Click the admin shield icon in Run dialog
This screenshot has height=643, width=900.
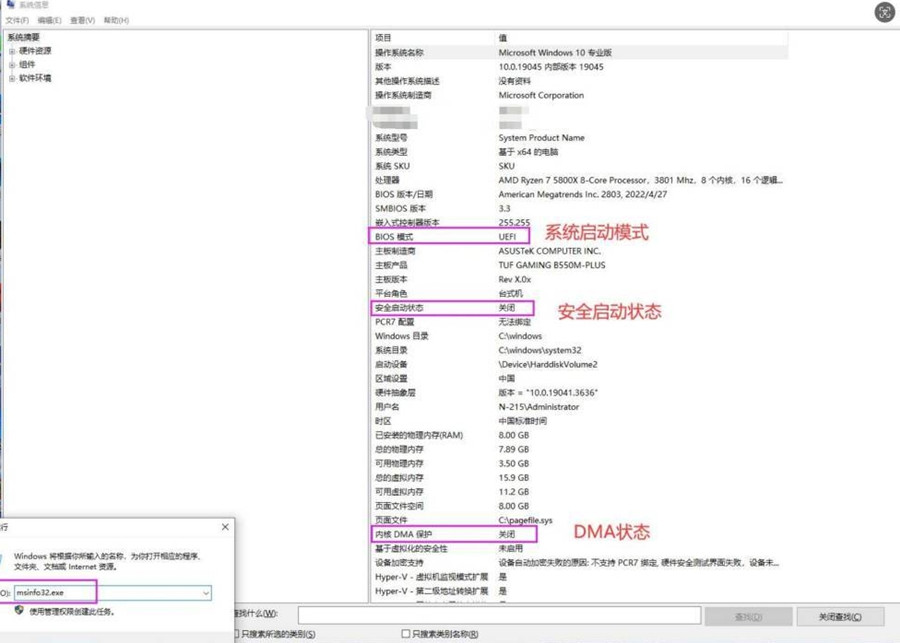tap(19, 610)
